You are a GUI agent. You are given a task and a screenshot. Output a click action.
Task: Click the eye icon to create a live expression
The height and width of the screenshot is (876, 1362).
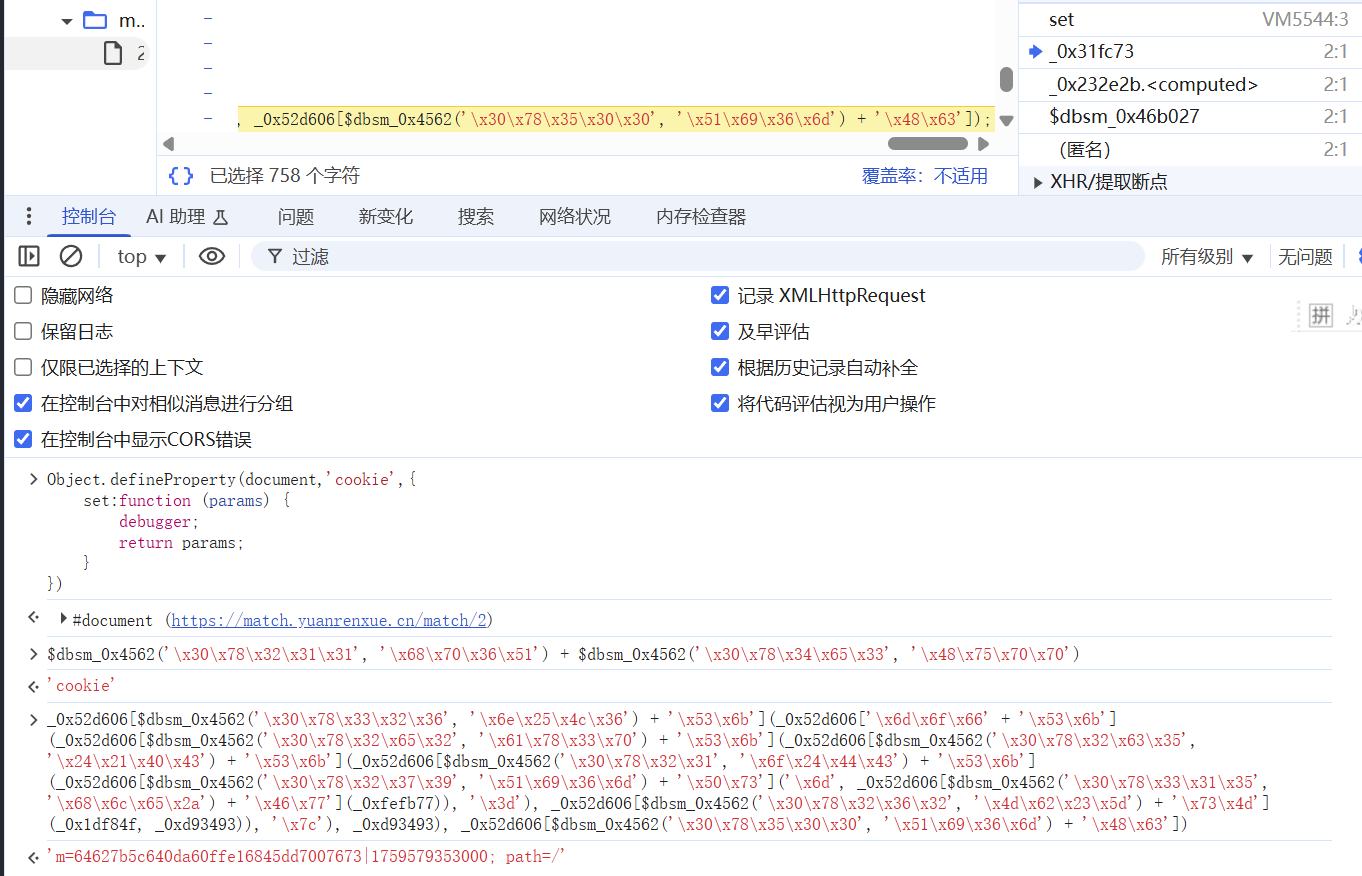point(212,256)
